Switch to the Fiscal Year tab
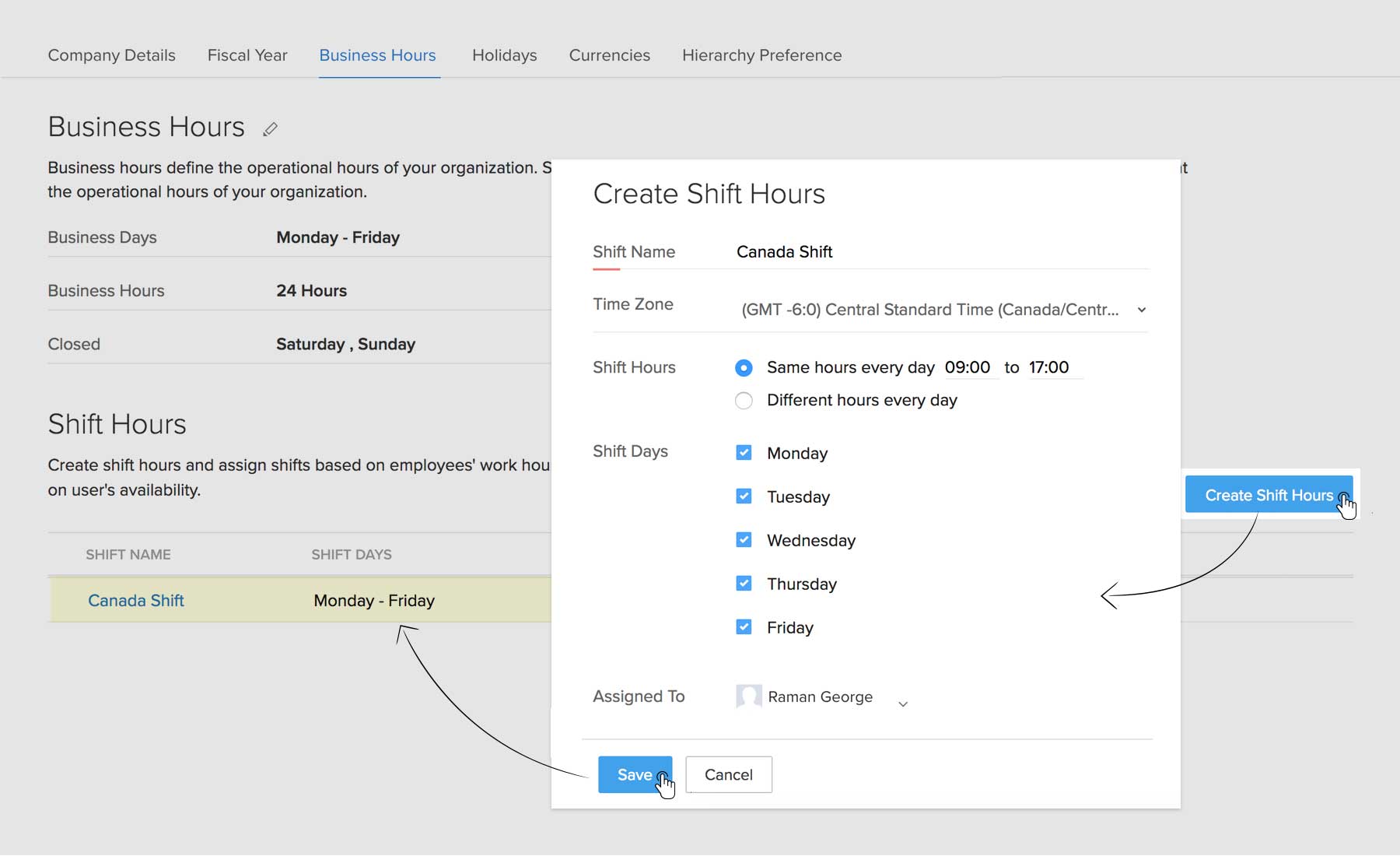The height and width of the screenshot is (856, 1400). (x=247, y=55)
